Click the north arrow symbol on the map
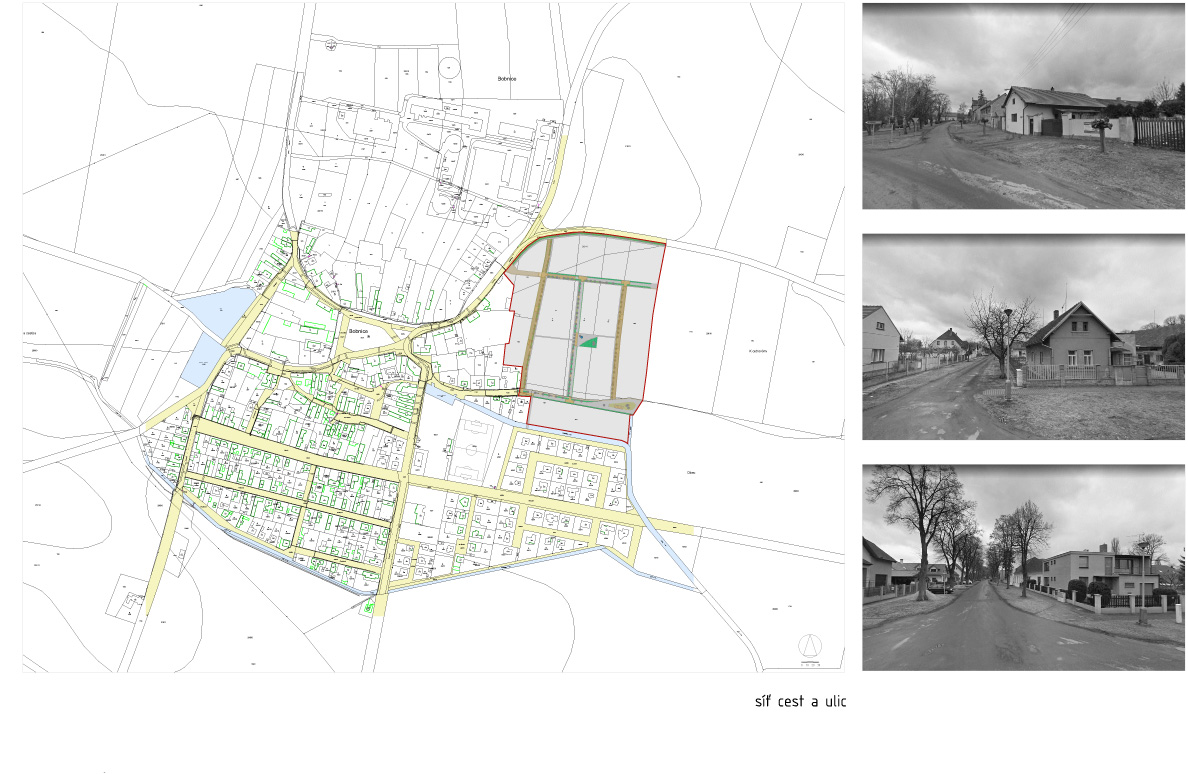1188x774 pixels. (x=810, y=647)
